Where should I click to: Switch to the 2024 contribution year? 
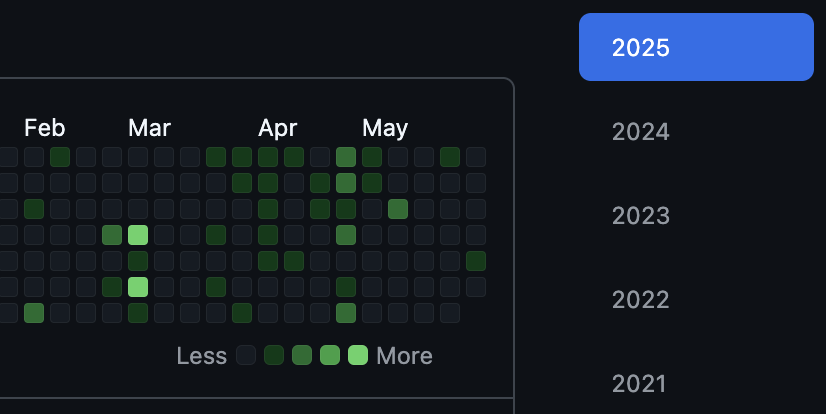point(641,132)
